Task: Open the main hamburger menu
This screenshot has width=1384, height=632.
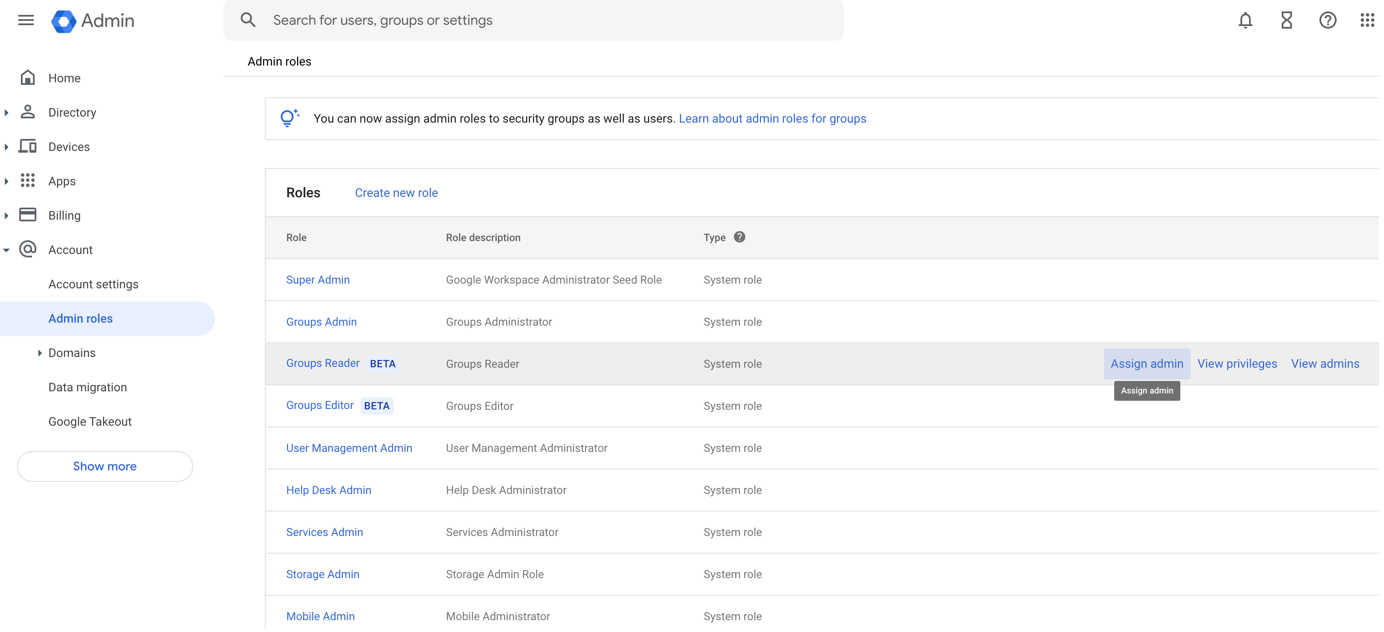Action: (26, 20)
